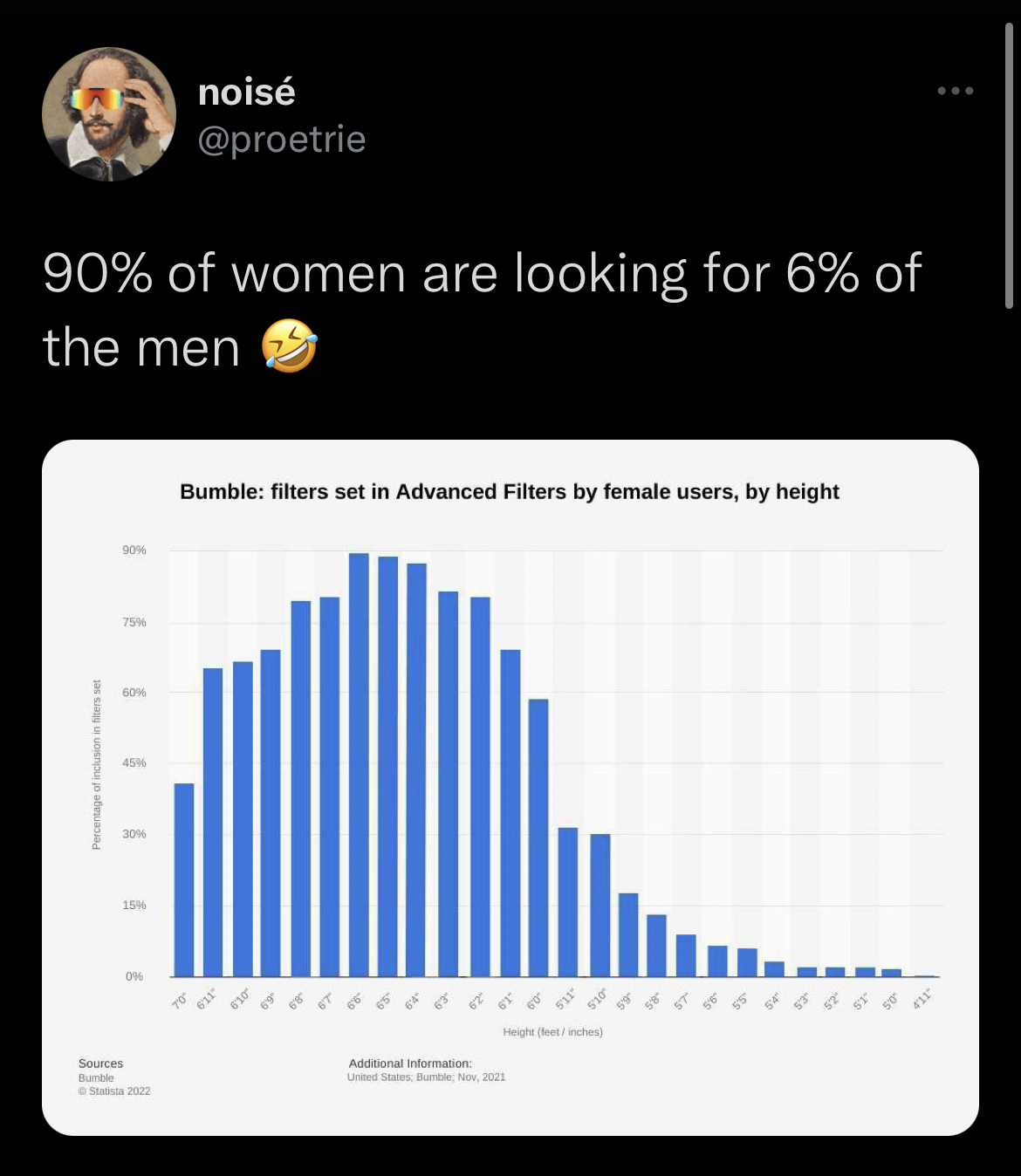Open the noisé display name profile
This screenshot has height=1176, width=1021.
[247, 92]
